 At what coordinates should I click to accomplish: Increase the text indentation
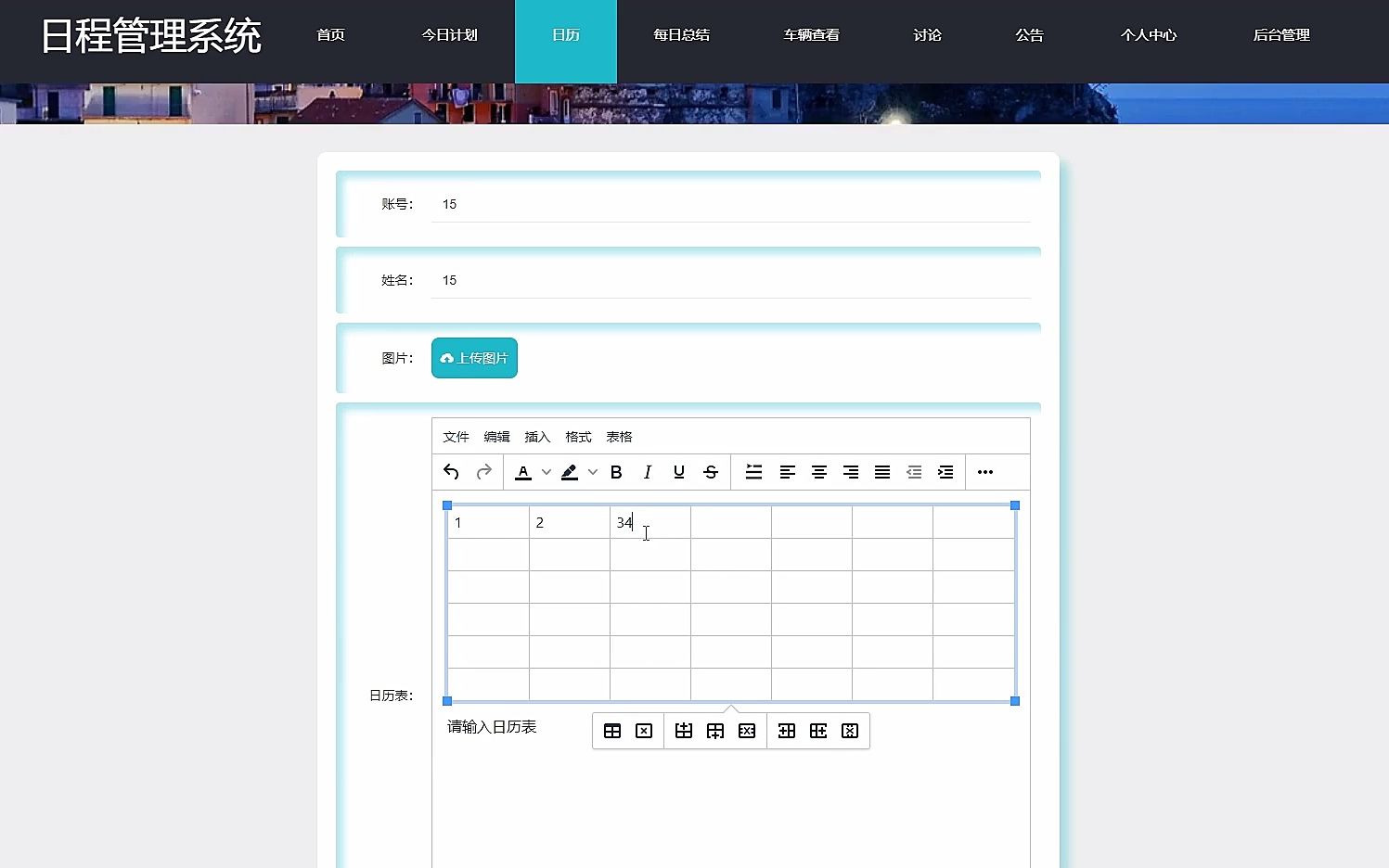(945, 472)
